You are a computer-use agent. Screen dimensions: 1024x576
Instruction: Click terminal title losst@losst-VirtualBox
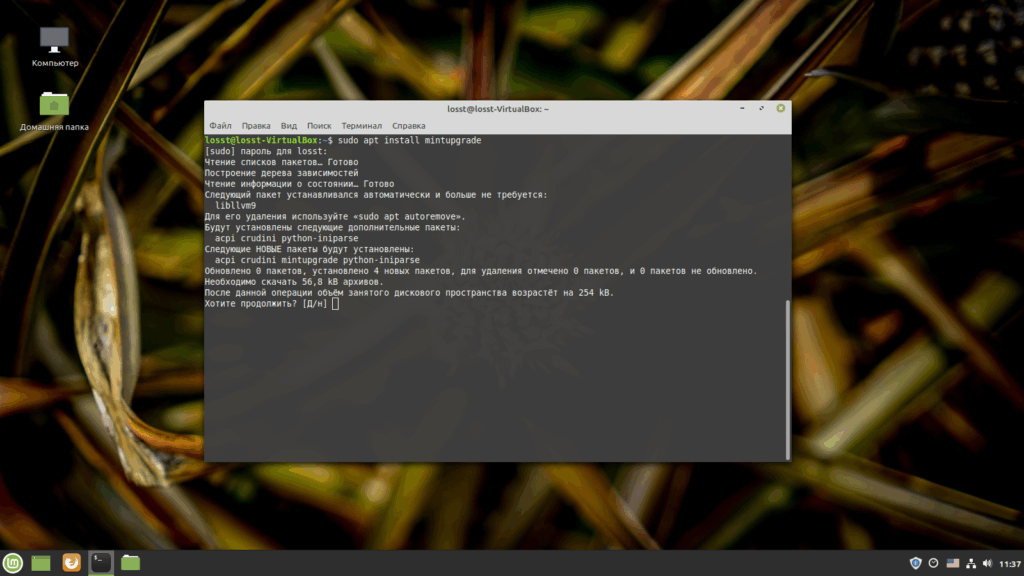pos(498,109)
